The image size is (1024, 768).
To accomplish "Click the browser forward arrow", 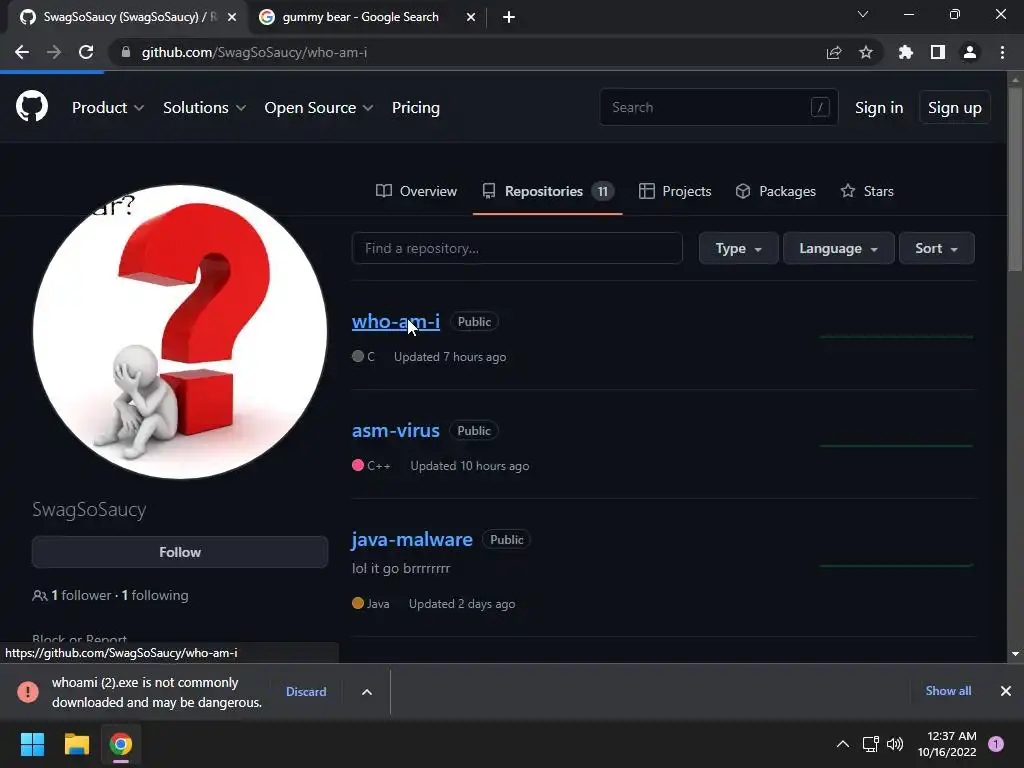I will (x=54, y=52).
